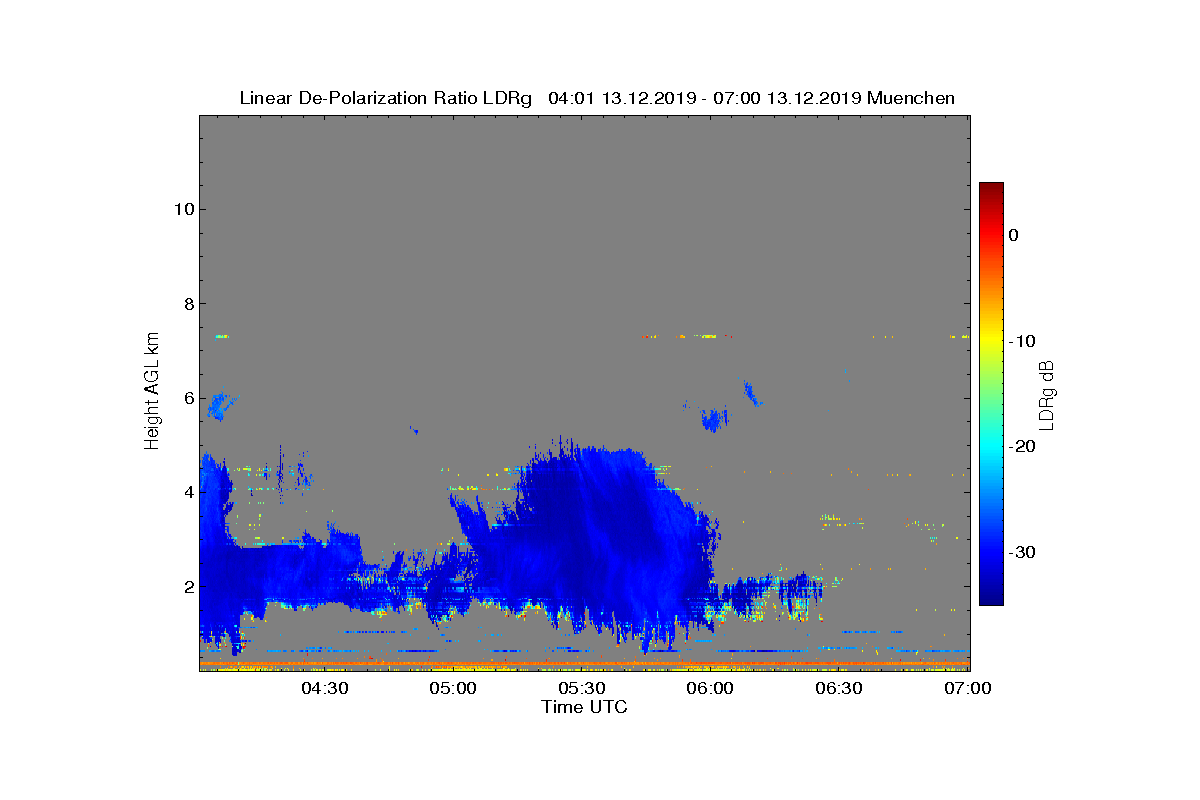Image resolution: width=1200 pixels, height=800 pixels.
Task: Click the plot title 'Linear De-Polarization Ratio LDRg'
Action: pyautogui.click(x=386, y=98)
